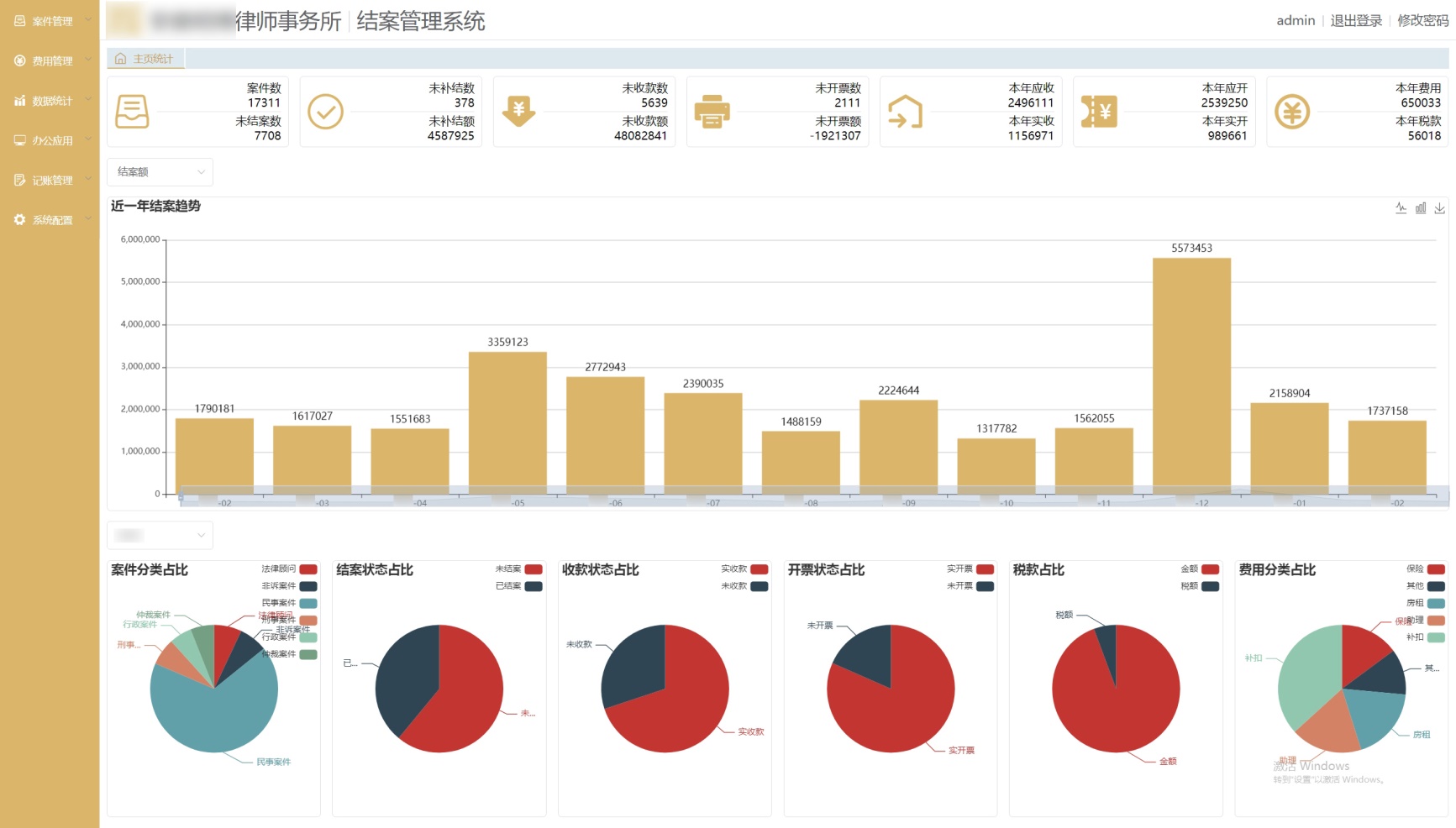Open the 数据统计 sidebar menu
This screenshot has height=828, width=1456.
[50, 101]
